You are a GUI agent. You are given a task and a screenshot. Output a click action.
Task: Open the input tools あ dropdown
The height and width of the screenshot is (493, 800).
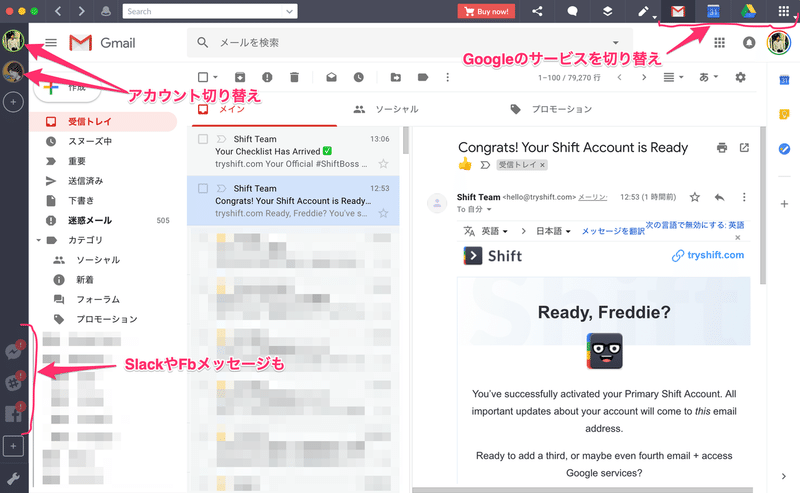tap(708, 77)
